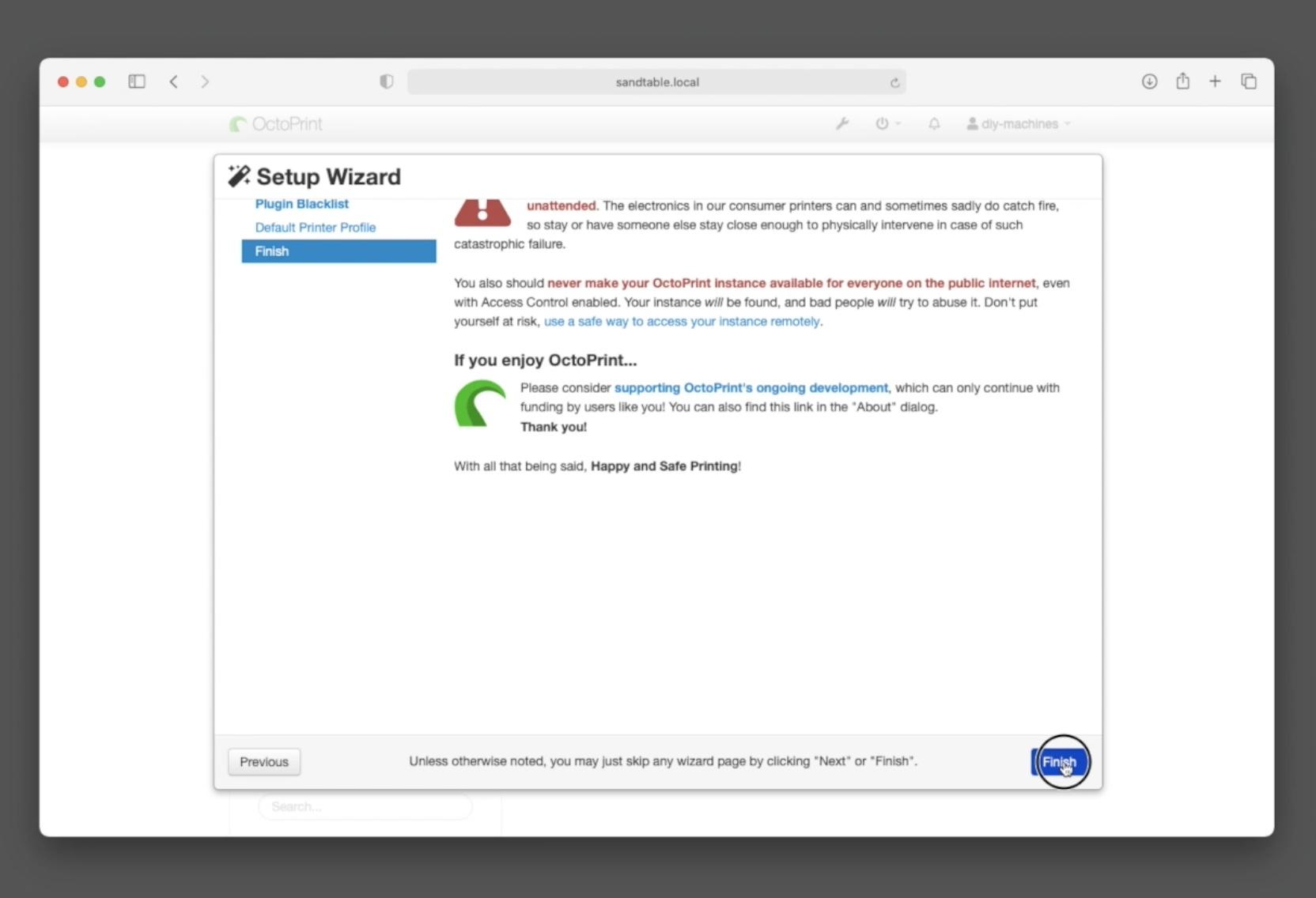This screenshot has height=898, width=1316.
Task: Click the Share icon in Safari
Action: pos(1182,81)
